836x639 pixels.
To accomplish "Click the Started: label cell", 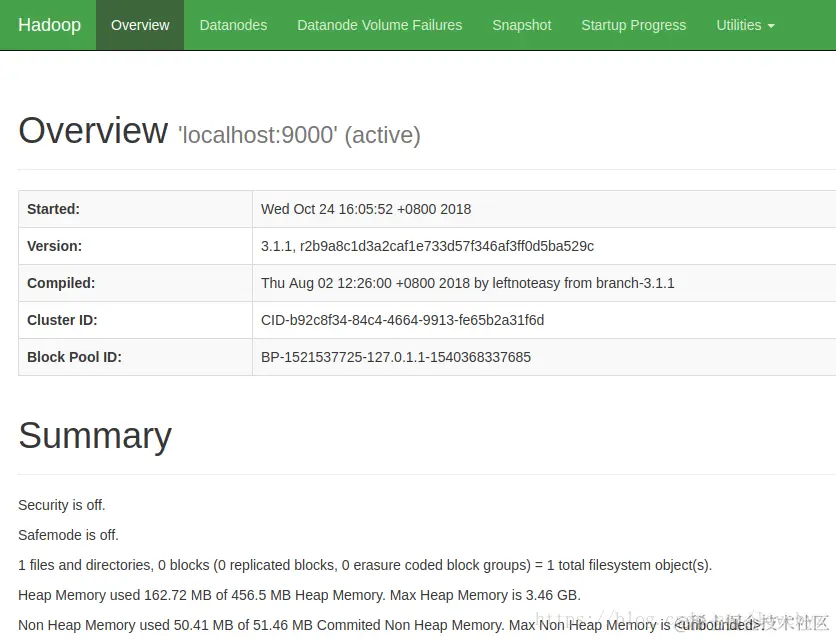I will [x=135, y=209].
